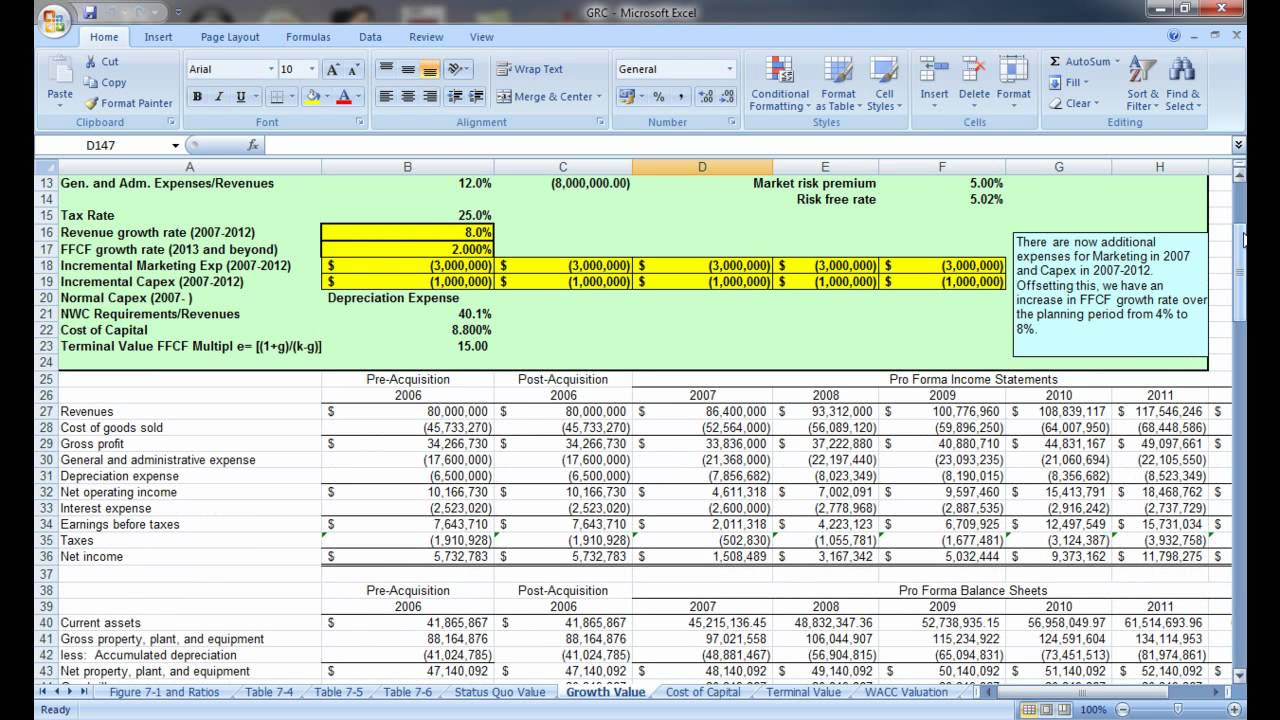Expand the borders dropdown arrow
This screenshot has width=1280, height=720.
click(x=292, y=97)
